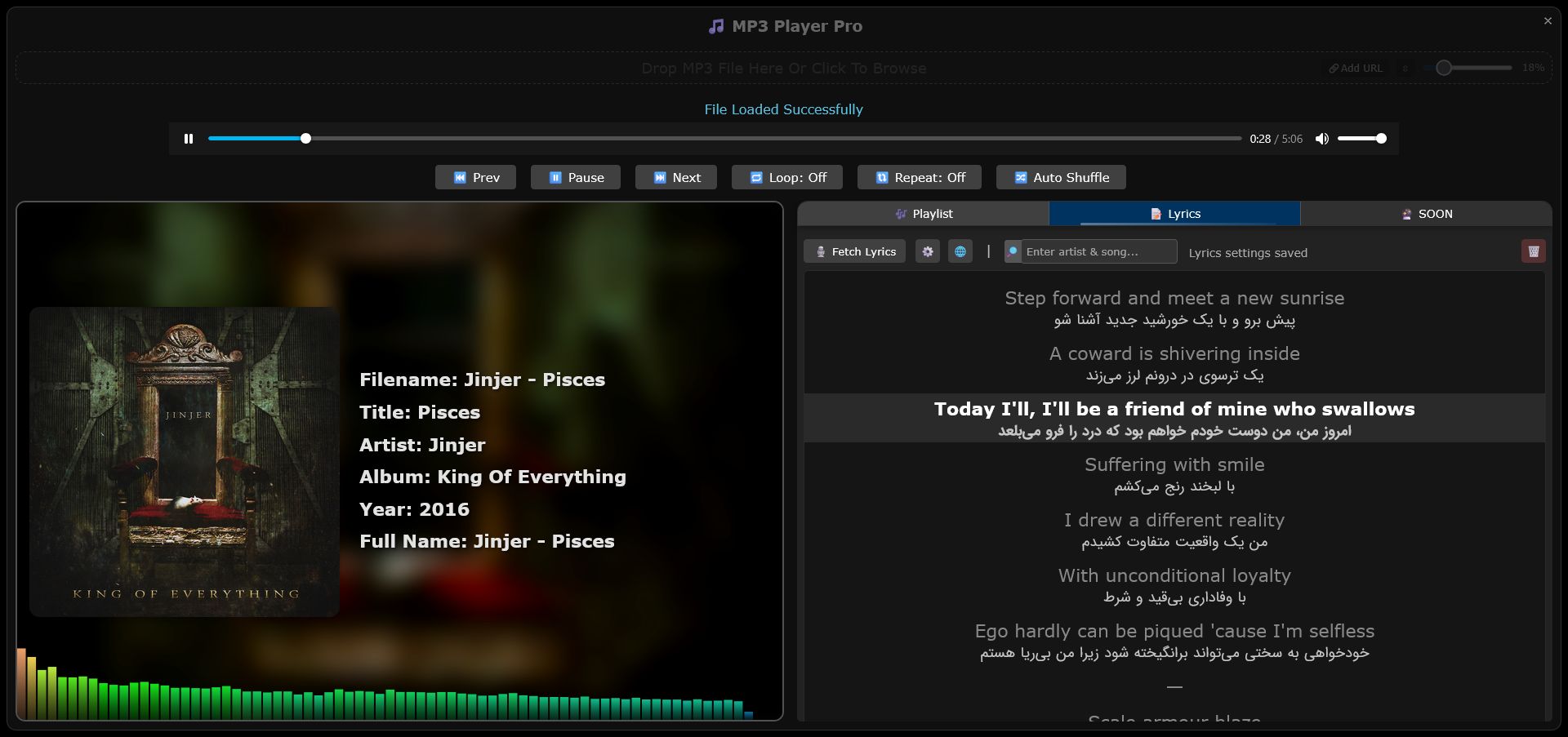Click the globe translation icon
Screen dimensions: 1568x737
coord(960,251)
